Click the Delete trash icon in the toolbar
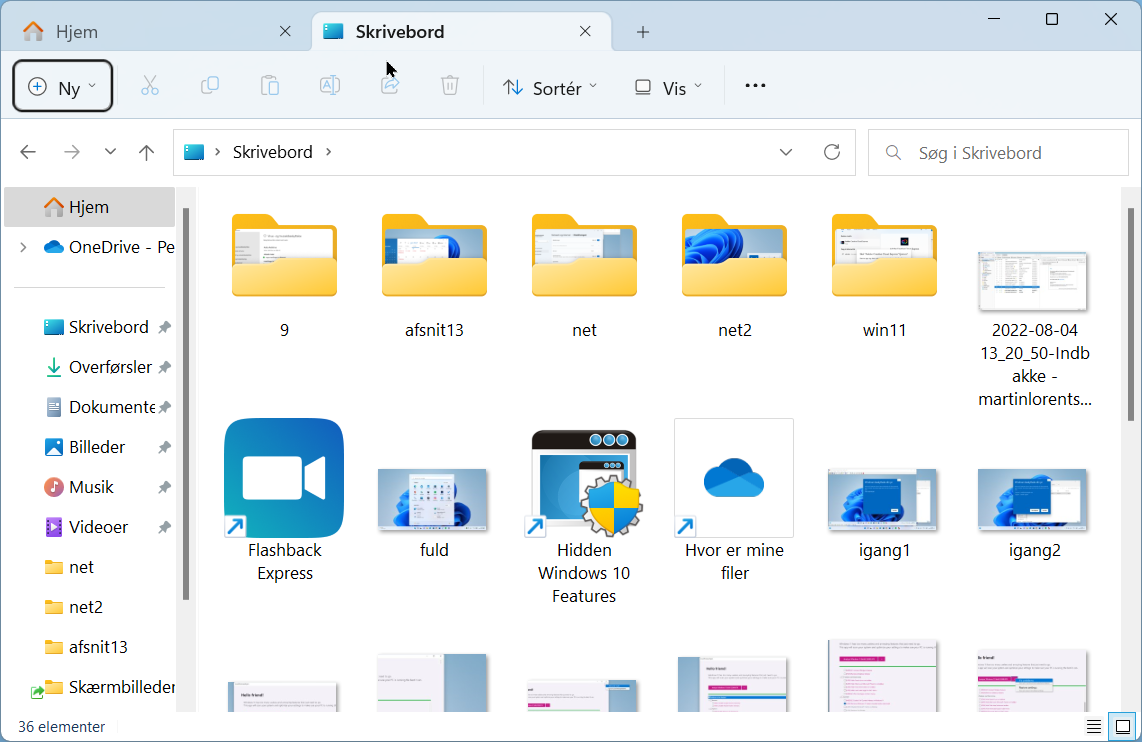Screen dimensions: 1142x742 click(x=450, y=85)
